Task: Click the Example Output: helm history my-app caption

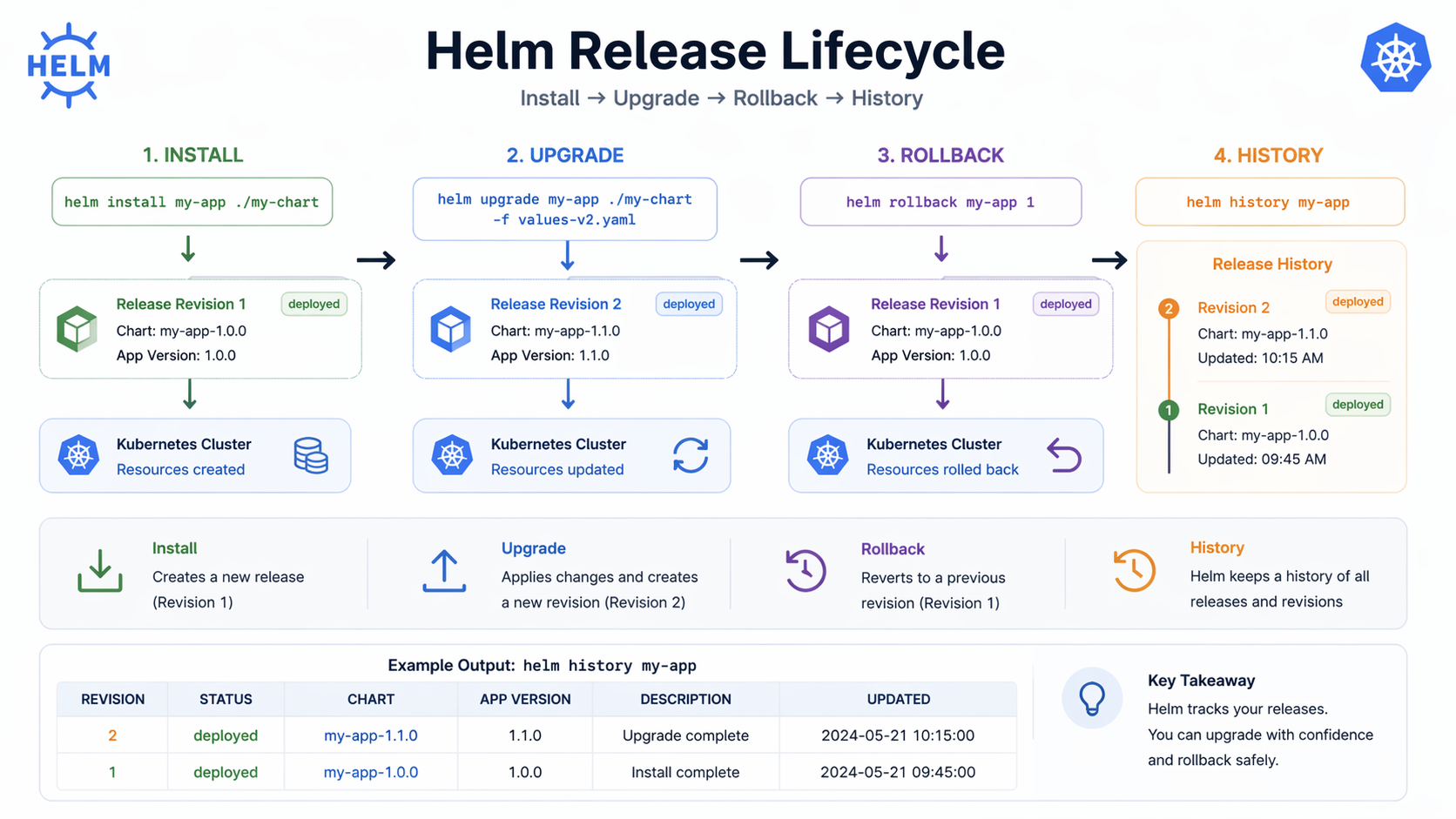Action: [542, 665]
